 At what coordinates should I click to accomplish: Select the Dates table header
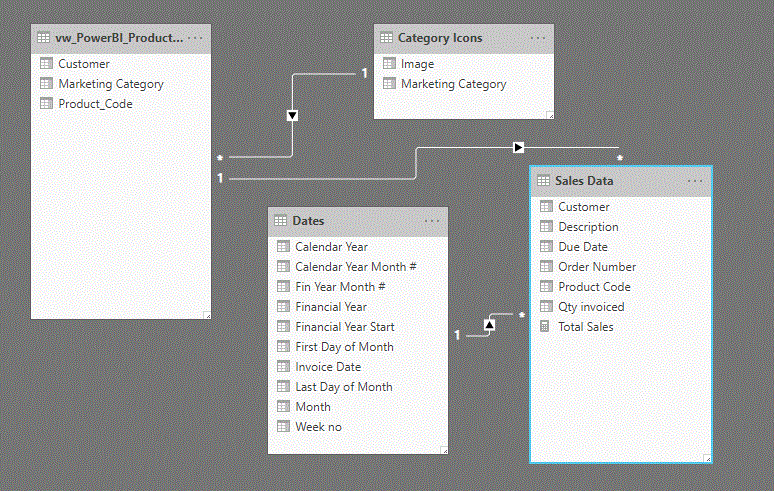pos(358,222)
